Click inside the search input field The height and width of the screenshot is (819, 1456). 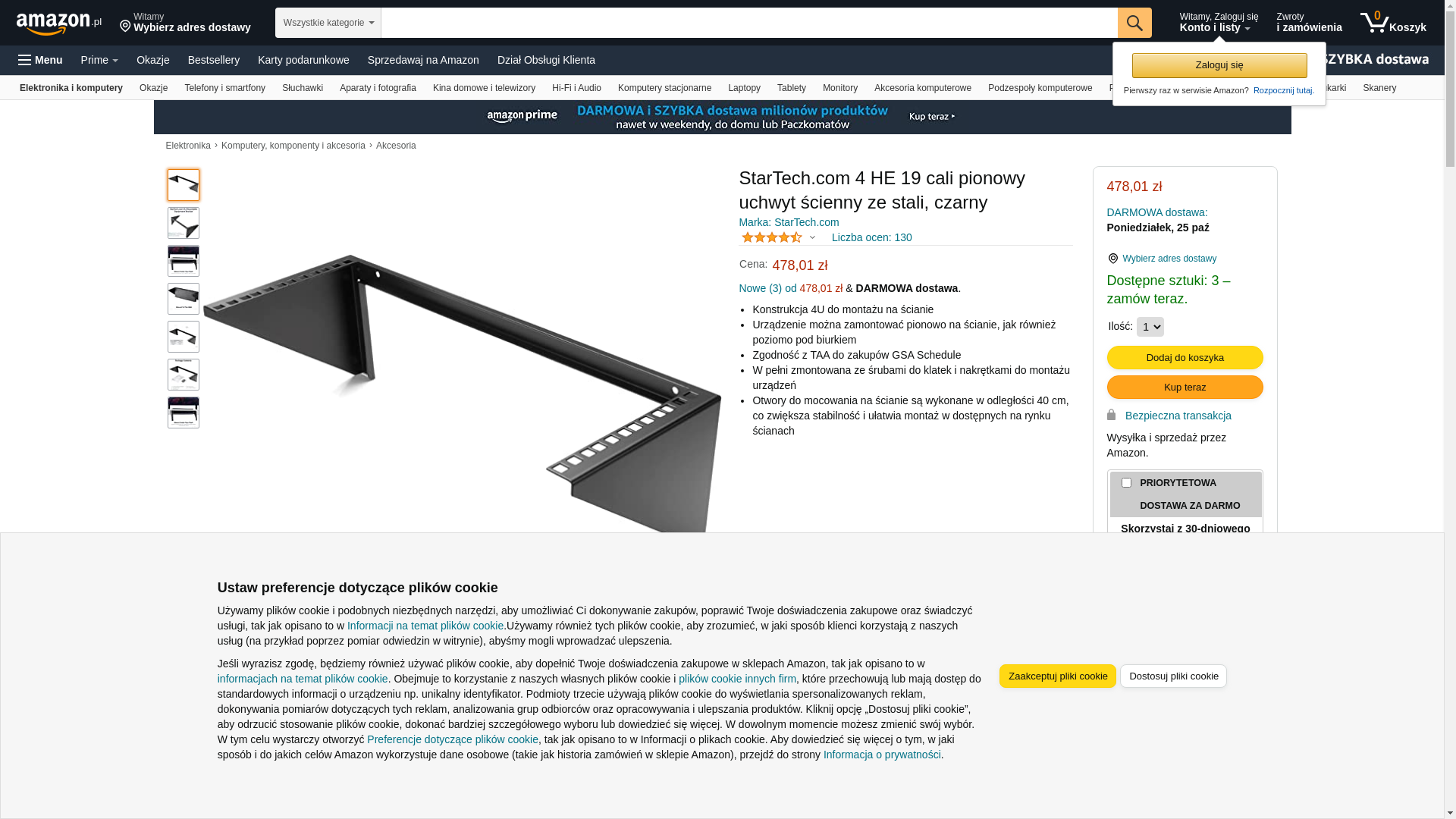pos(749,23)
